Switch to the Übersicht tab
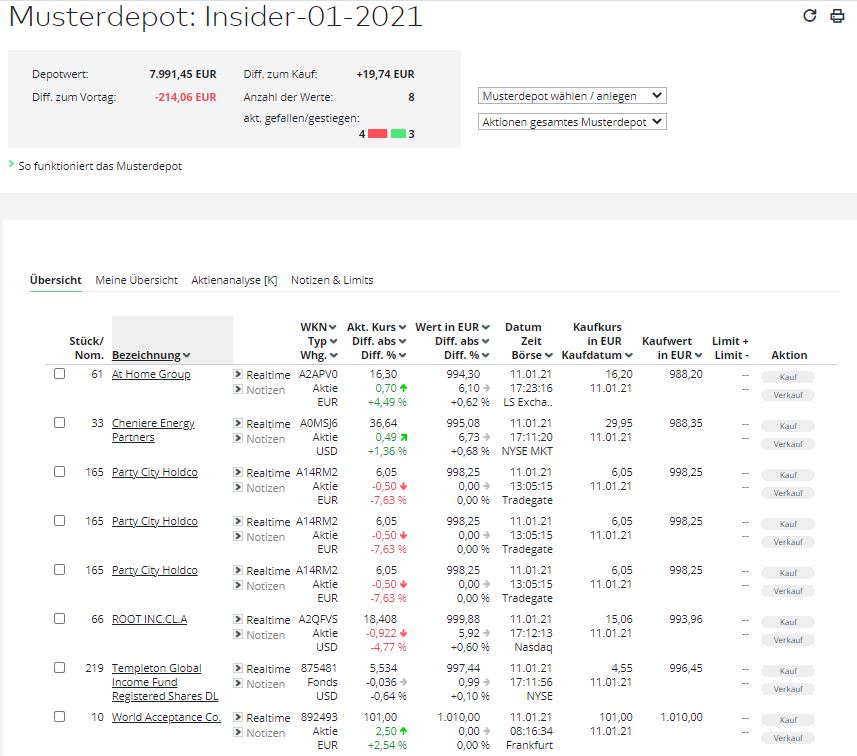Viewport: 857px width, 756px height. point(56,280)
